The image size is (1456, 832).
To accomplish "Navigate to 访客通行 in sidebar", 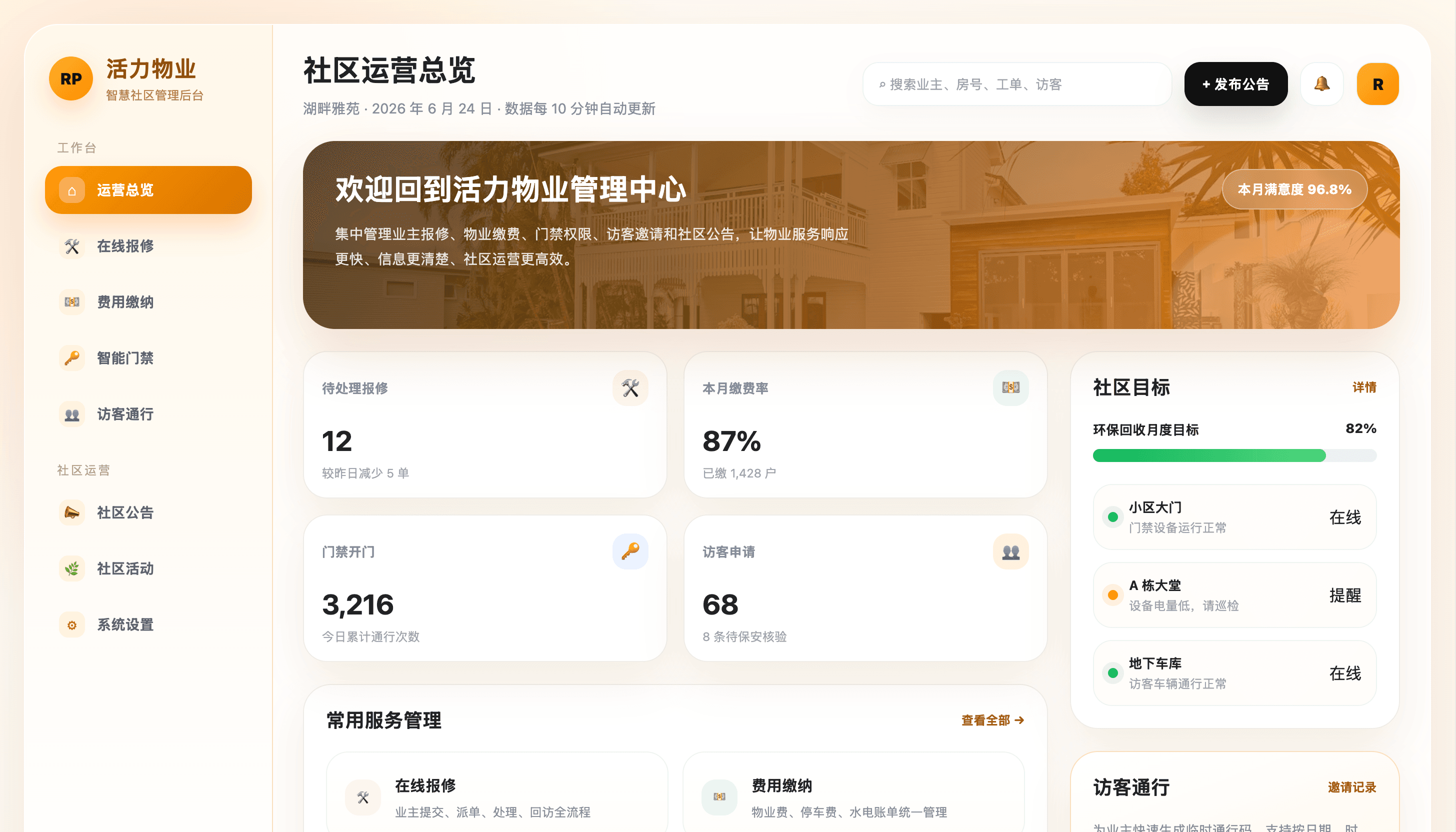I will point(148,414).
